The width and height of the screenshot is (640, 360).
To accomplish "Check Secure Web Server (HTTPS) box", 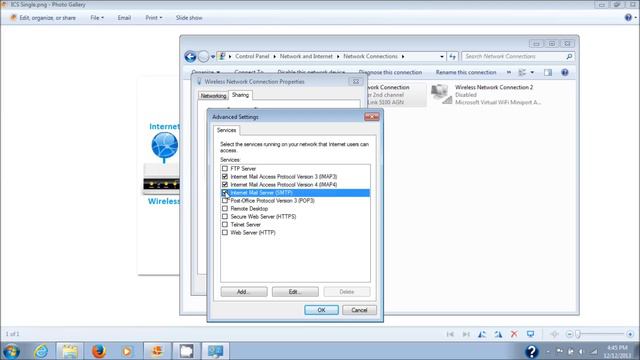I will point(225,216).
